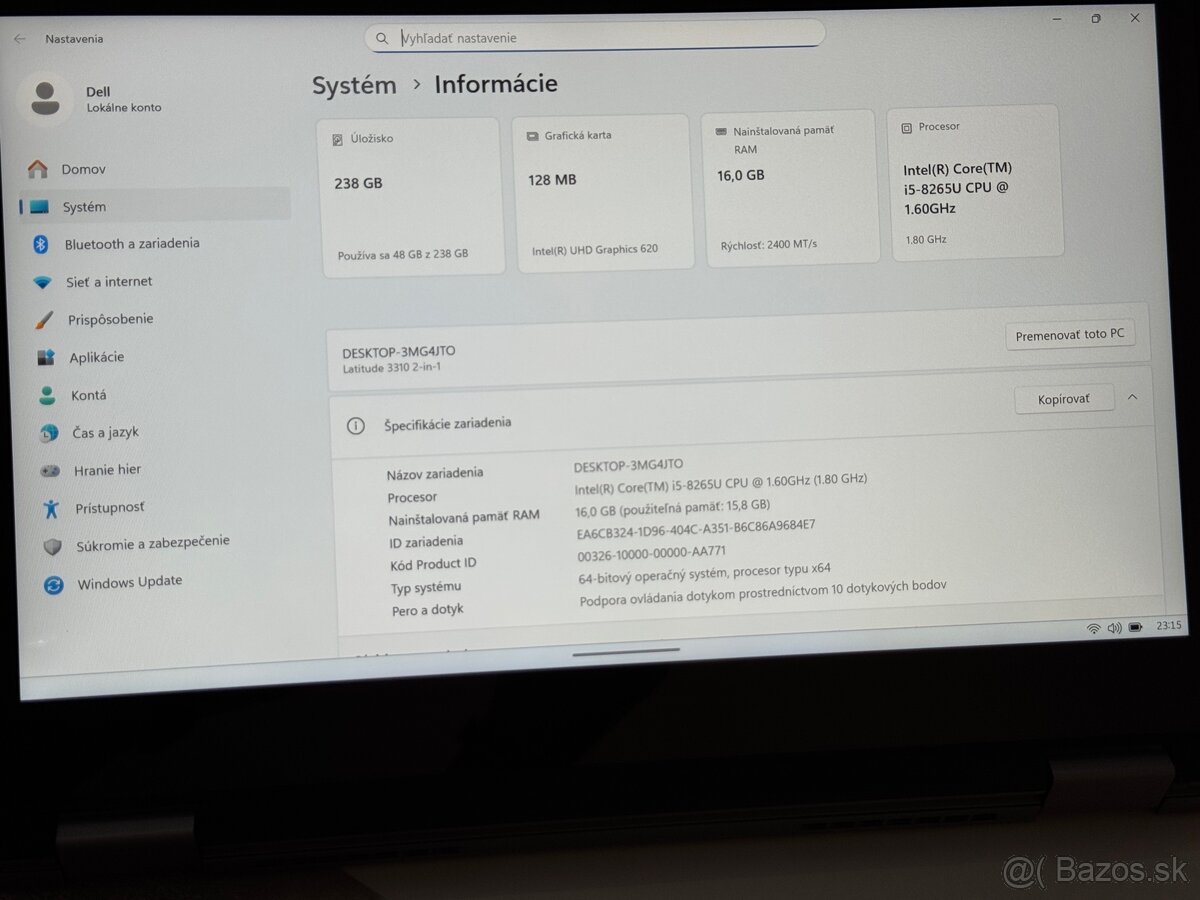
Task: Go to Domov from the sidebar
Action: pyautogui.click(x=82, y=168)
